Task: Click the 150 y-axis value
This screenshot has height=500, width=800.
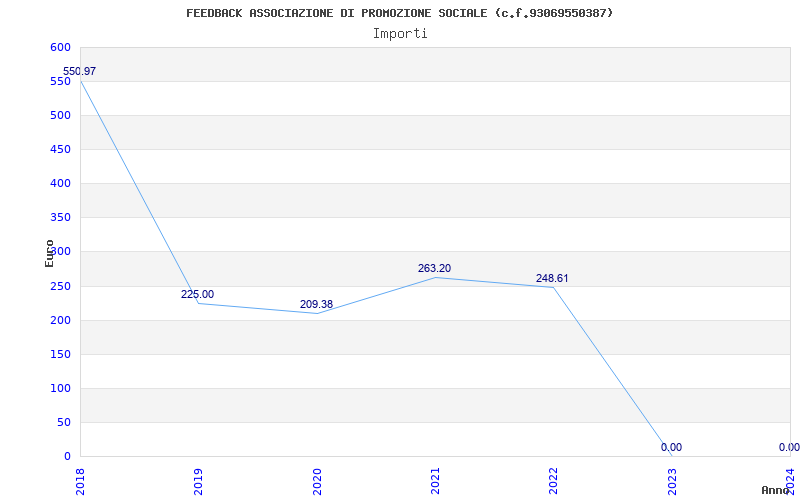Action: tap(60, 355)
